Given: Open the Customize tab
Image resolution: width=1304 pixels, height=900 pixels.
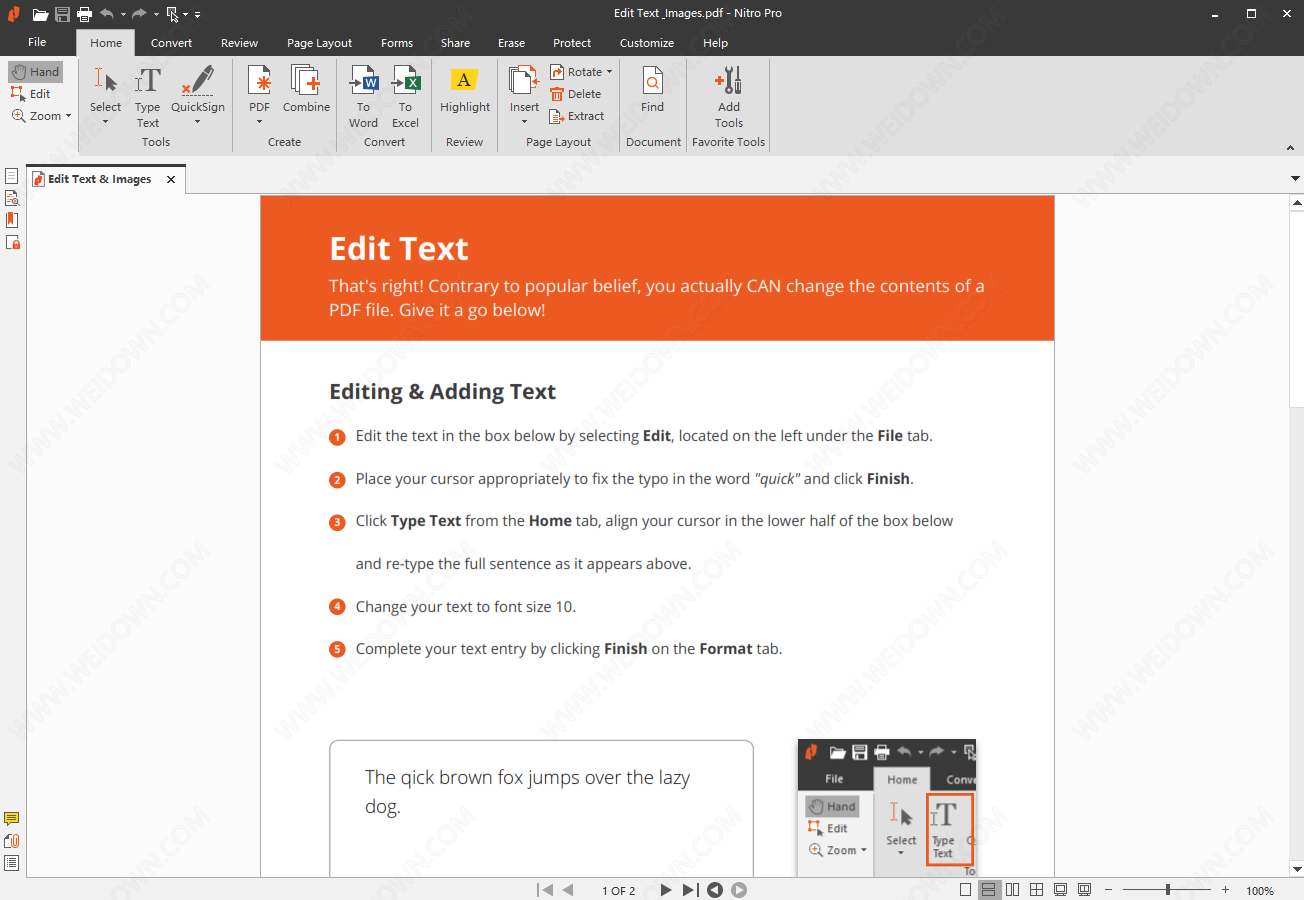Looking at the screenshot, I should (x=647, y=43).
